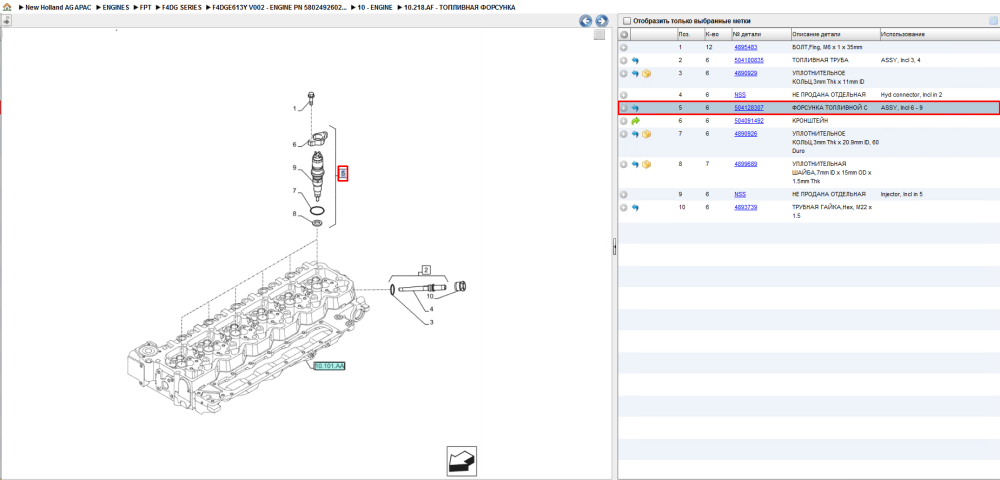Click blue arrow icon on part 504128307 row

635,108
